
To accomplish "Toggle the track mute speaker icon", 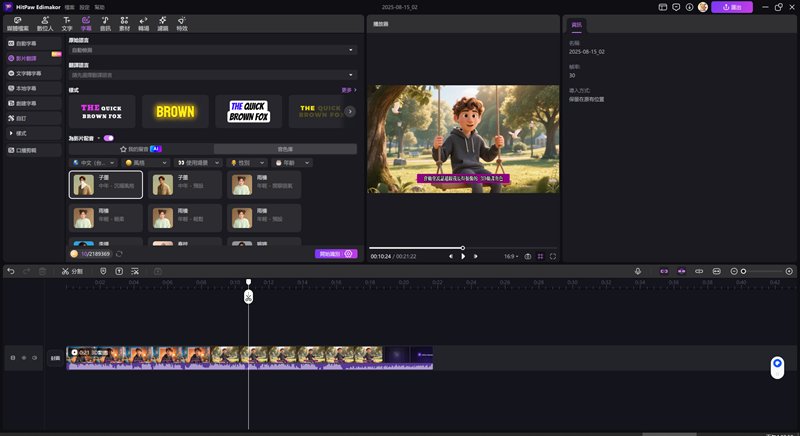I will click(x=35, y=358).
